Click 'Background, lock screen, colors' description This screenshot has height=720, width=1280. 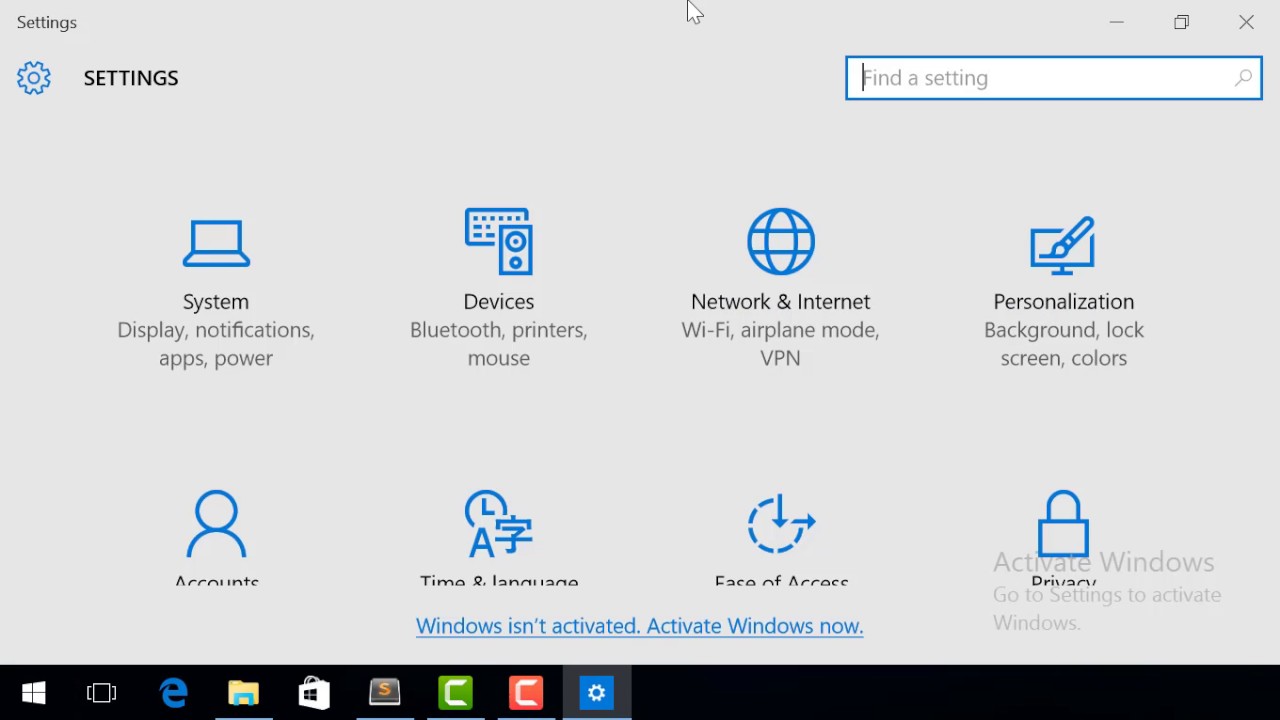[x=1063, y=344]
